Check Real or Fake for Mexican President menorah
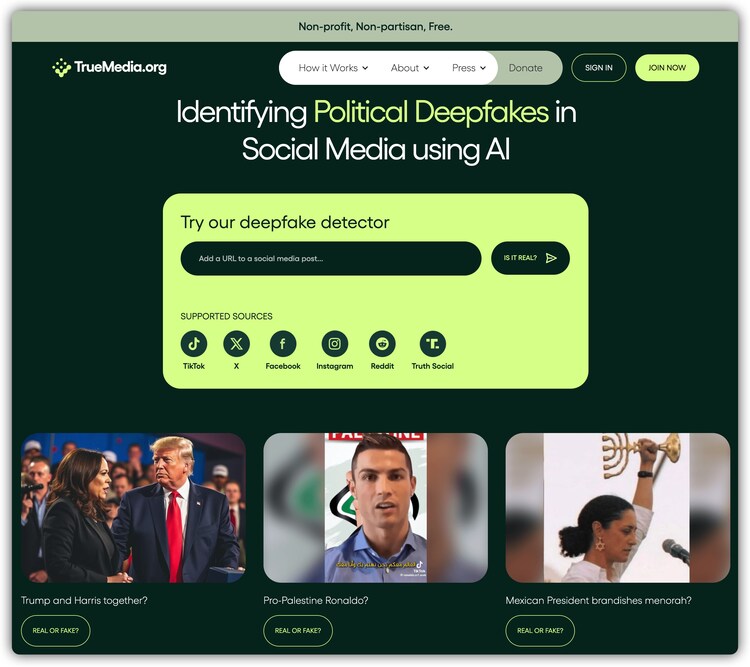This screenshot has height=667, width=750. pos(540,631)
